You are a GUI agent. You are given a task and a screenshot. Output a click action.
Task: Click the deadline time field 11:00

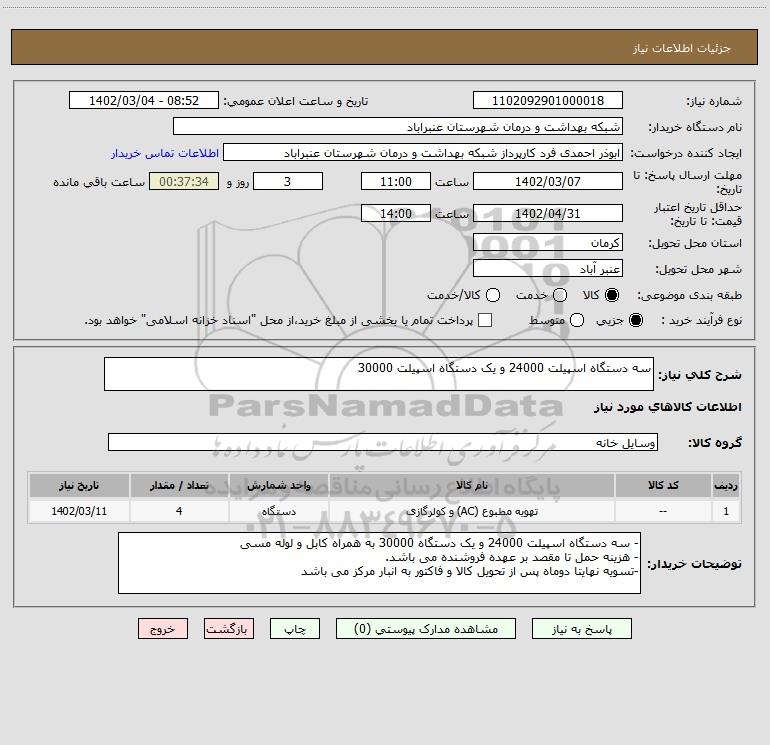pos(396,182)
